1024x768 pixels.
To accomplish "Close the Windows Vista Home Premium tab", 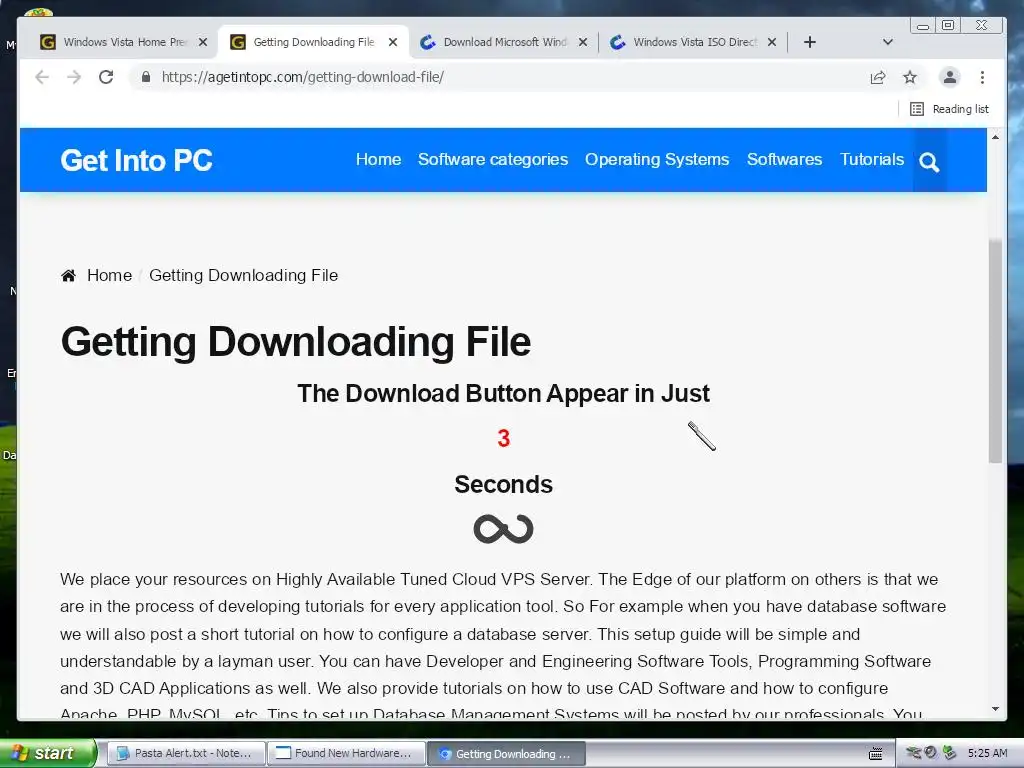I will tap(203, 42).
